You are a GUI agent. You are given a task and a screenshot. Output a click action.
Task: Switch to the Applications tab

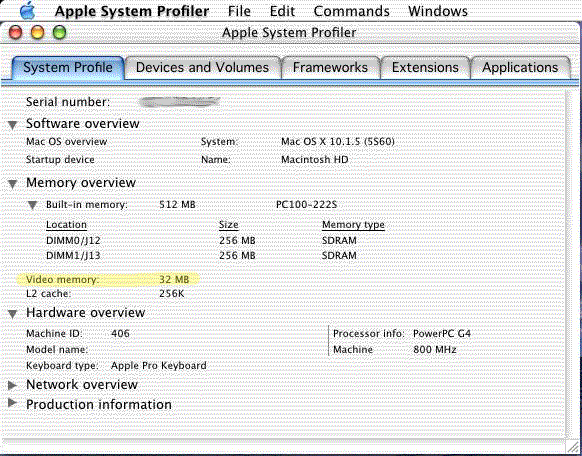click(x=520, y=68)
